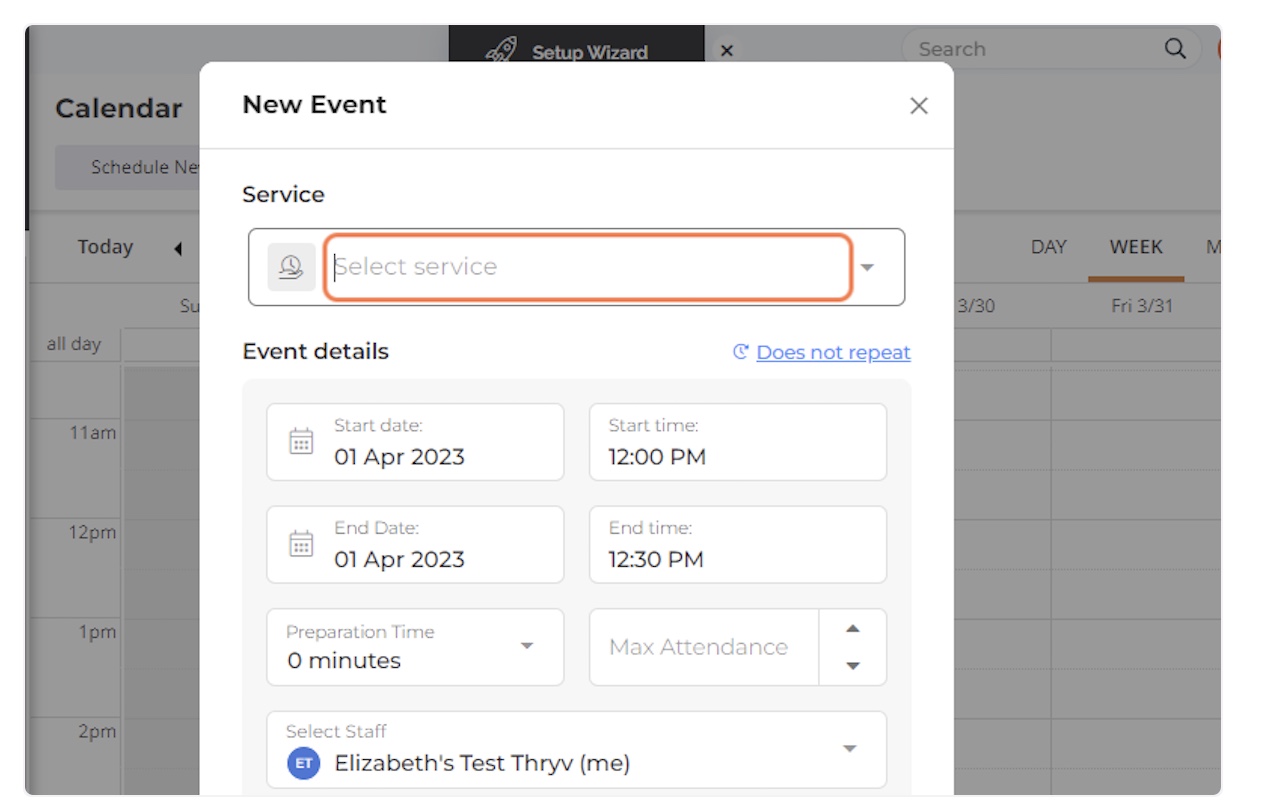
Task: Click the service clock icon
Action: coord(291,267)
